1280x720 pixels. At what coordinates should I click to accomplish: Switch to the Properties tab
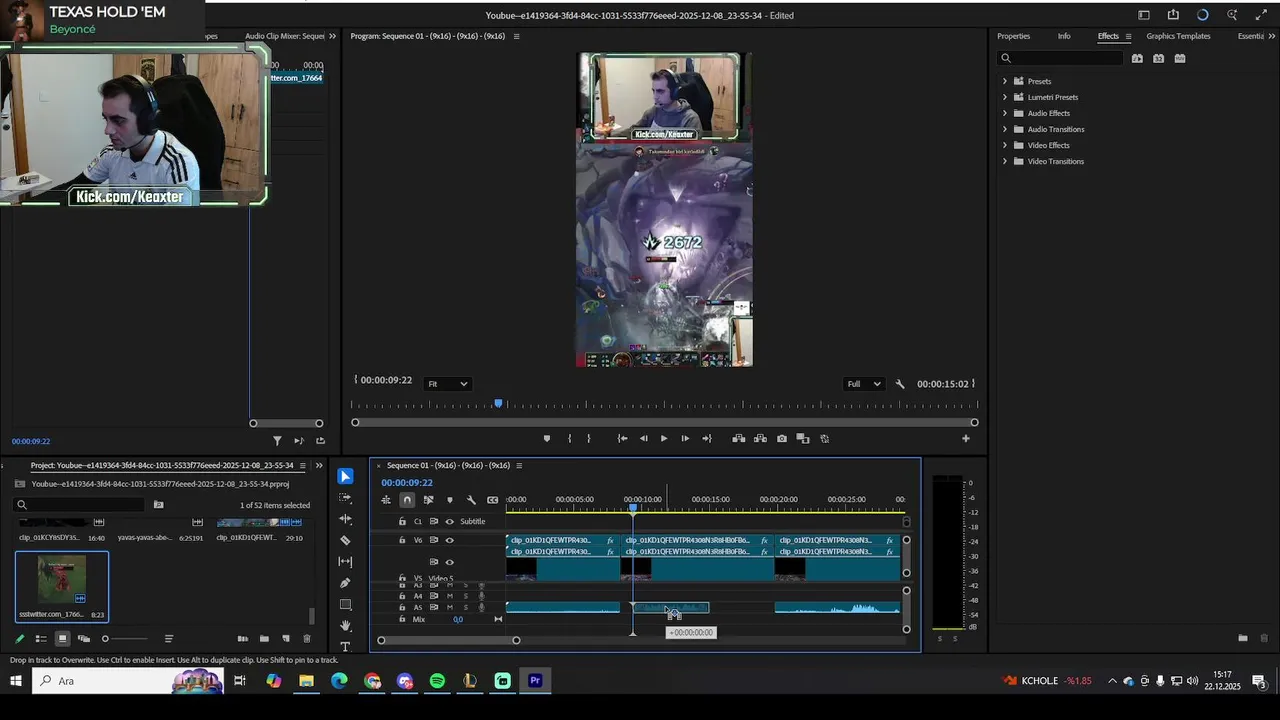pos(1013,36)
